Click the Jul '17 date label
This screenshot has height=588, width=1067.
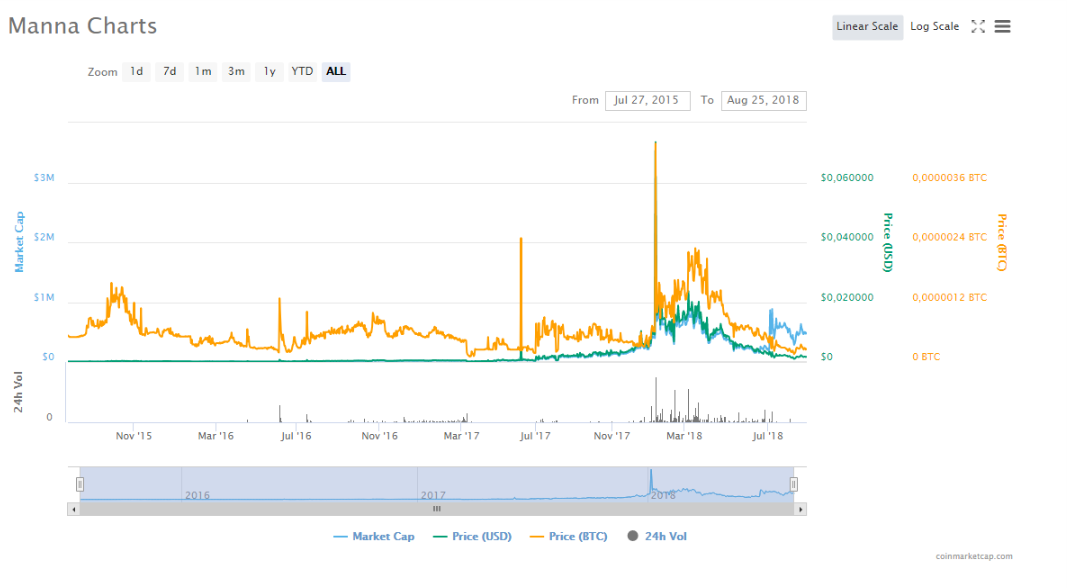pyautogui.click(x=535, y=436)
